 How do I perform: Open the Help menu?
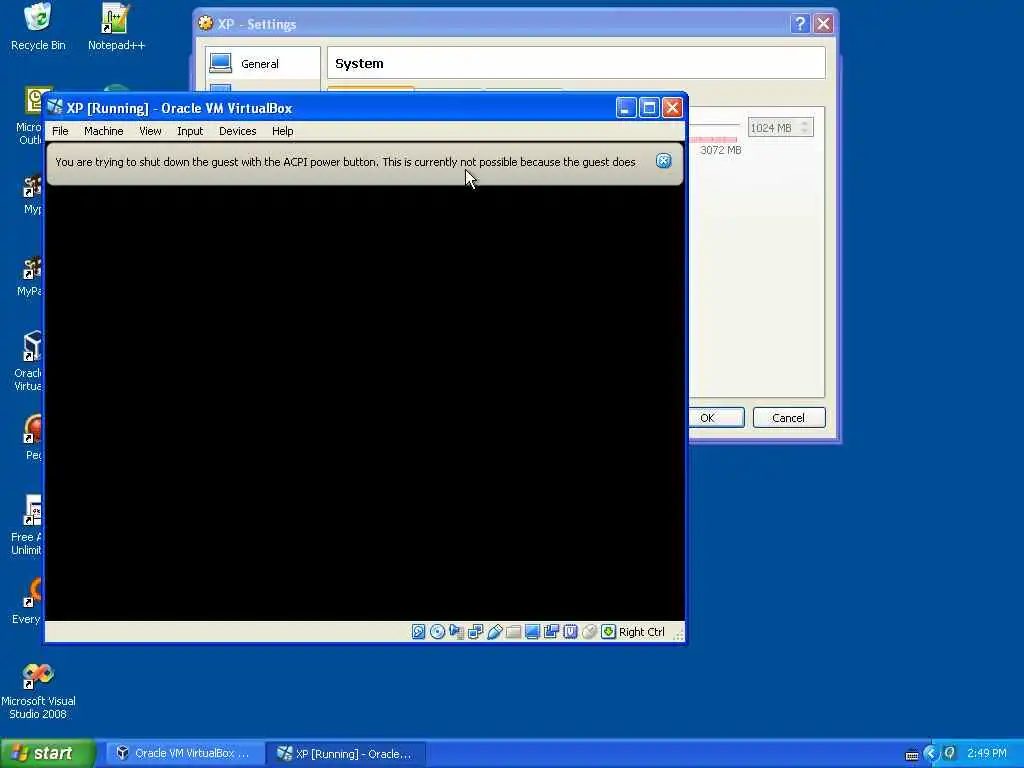pos(283,131)
